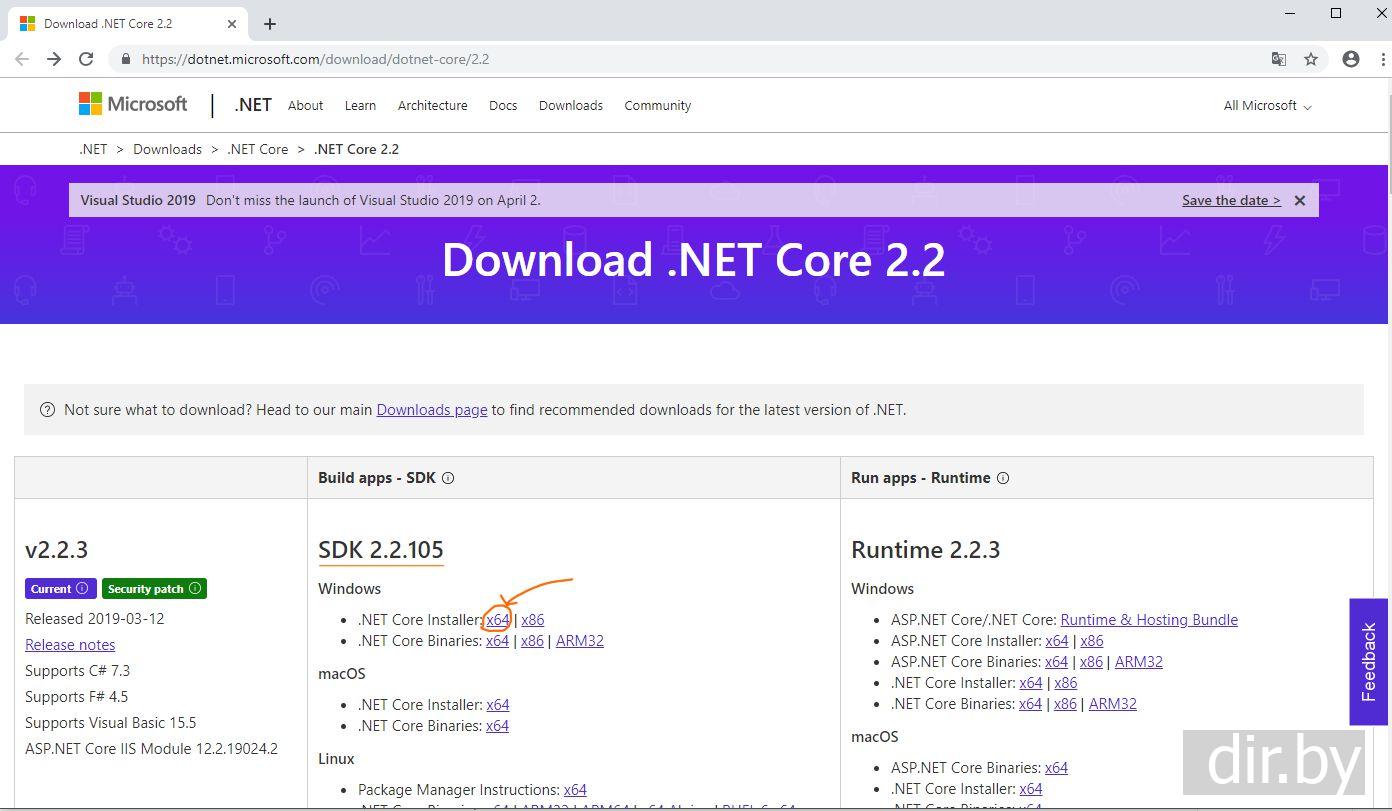Click the Security patch badge

pos(154,588)
